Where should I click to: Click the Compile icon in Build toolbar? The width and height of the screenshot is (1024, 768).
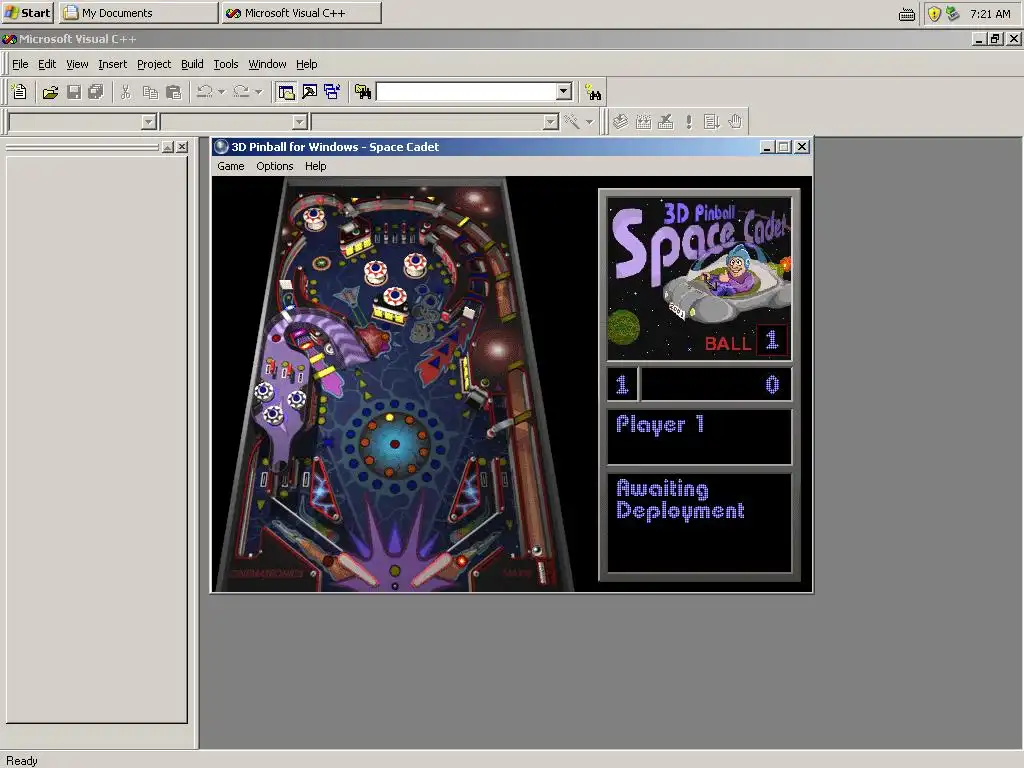click(x=620, y=121)
